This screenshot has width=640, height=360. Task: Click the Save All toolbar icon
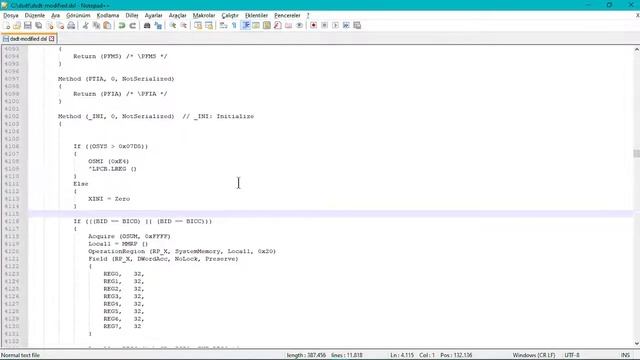[x=39, y=25]
